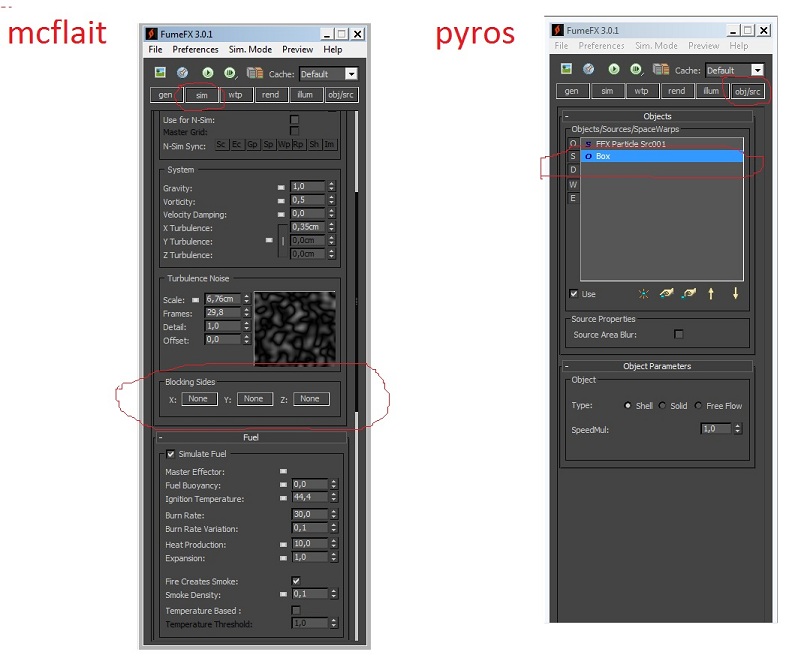Image resolution: width=798 pixels, height=661 pixels.
Task: Click the Turbulence Noise Scale spinner
Action: click(x=246, y=299)
